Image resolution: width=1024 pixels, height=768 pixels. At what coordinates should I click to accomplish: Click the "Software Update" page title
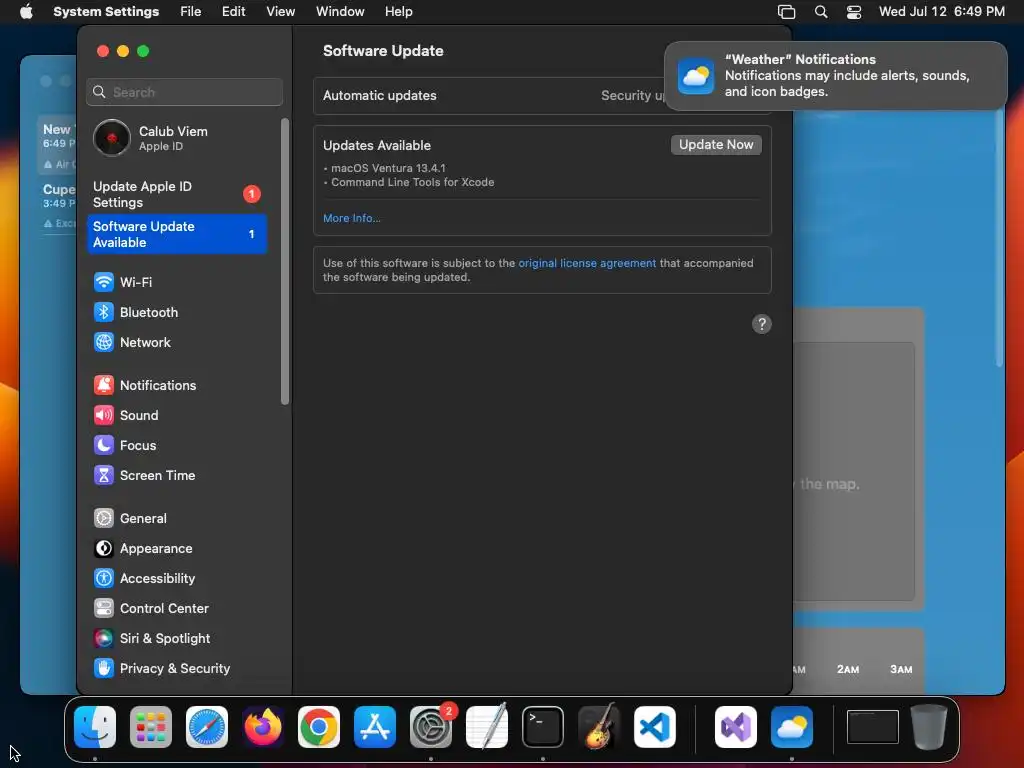point(383,50)
